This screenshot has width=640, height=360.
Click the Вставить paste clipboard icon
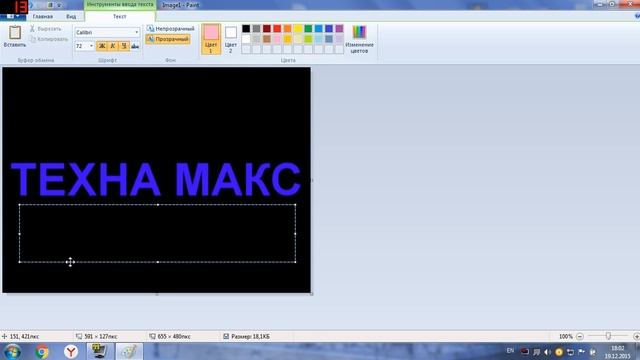(15, 32)
